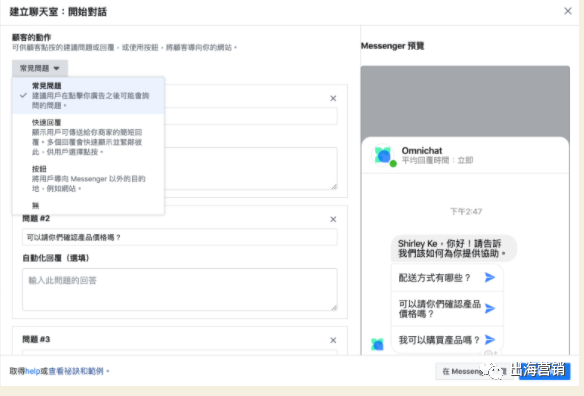This screenshot has width=584, height=396.
Task: Click the question #1 auto-reply textarea
Action: click(x=251, y=168)
